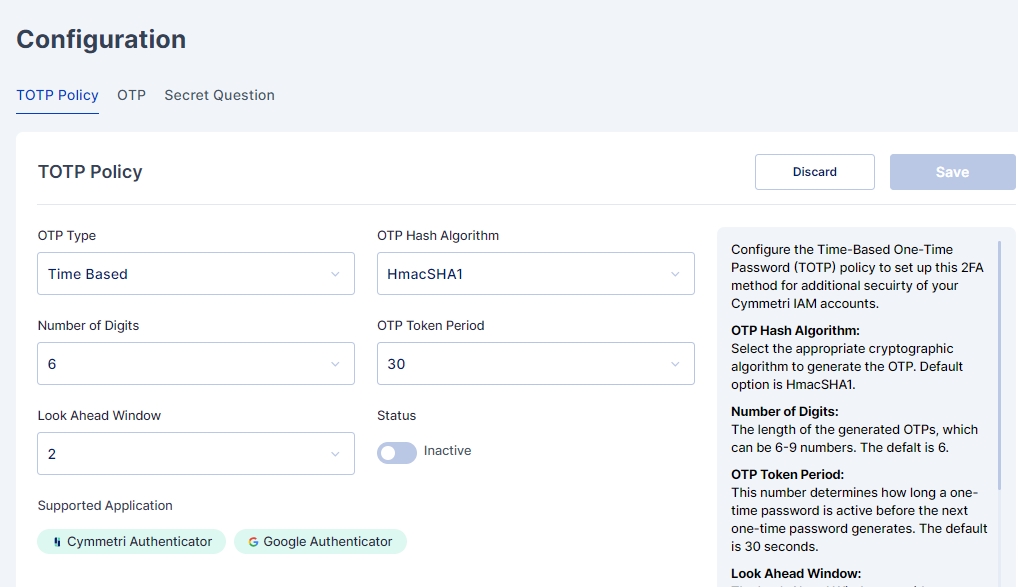Click the Discard button
Viewport: 1018px width, 587px height.
click(814, 172)
